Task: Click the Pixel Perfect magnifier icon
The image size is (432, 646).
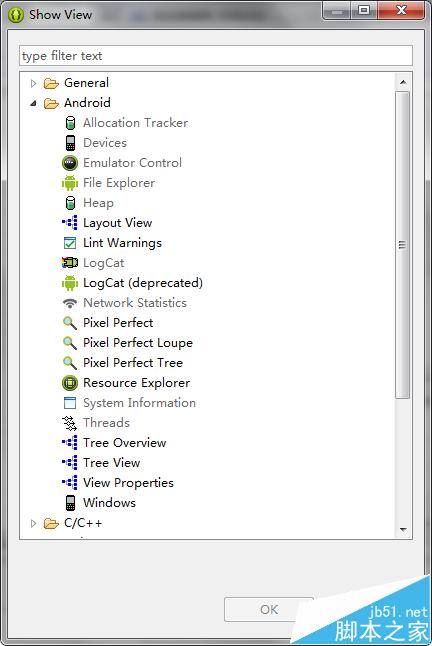Action: [70, 323]
